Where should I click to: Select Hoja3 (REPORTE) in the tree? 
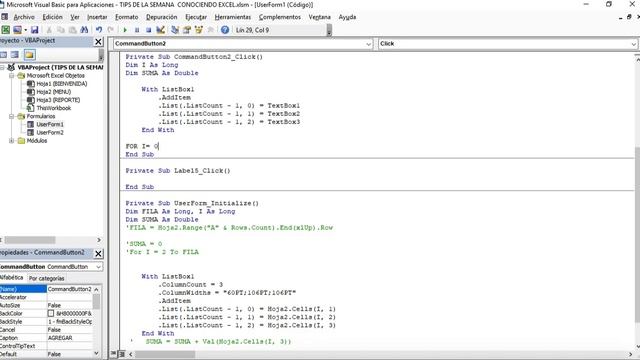point(58,100)
